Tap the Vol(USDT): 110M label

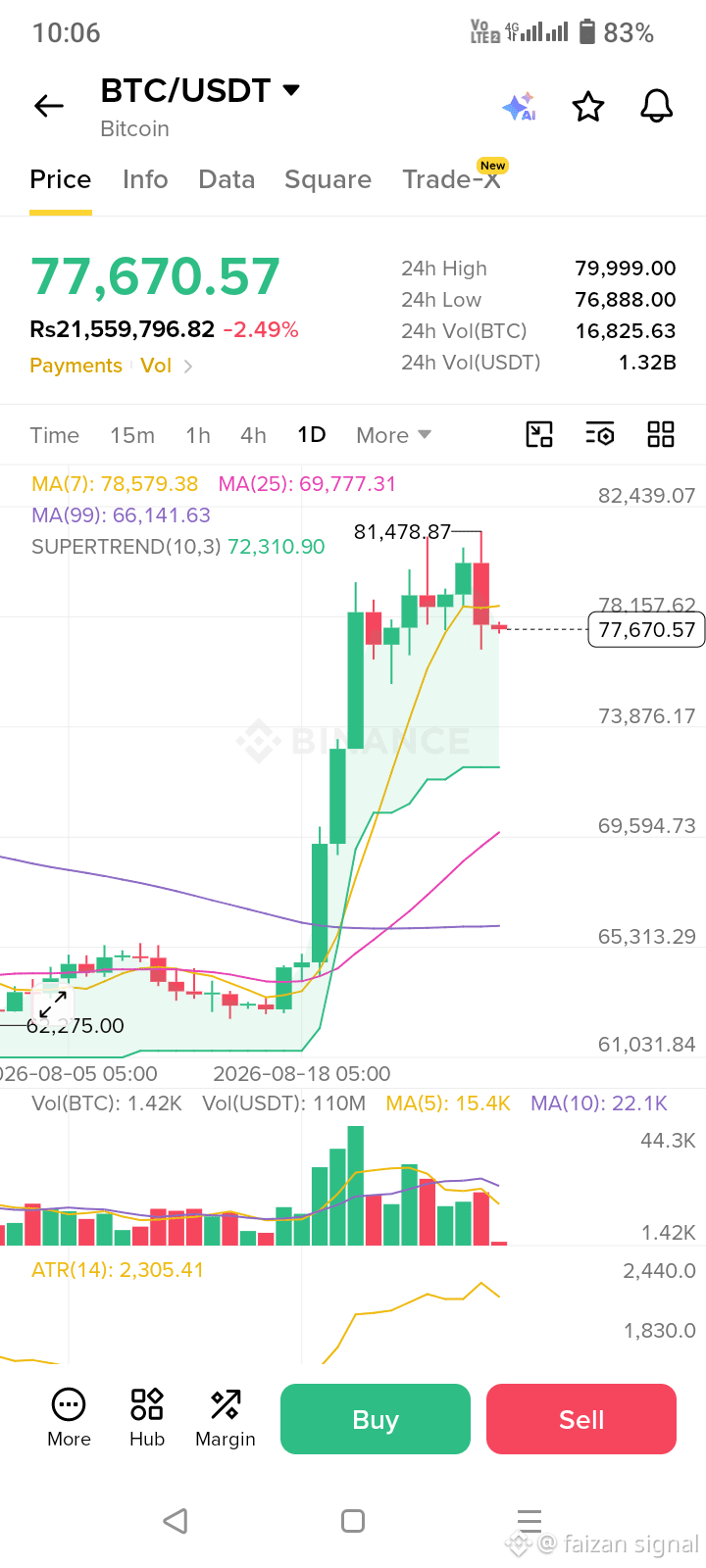click(x=284, y=1103)
